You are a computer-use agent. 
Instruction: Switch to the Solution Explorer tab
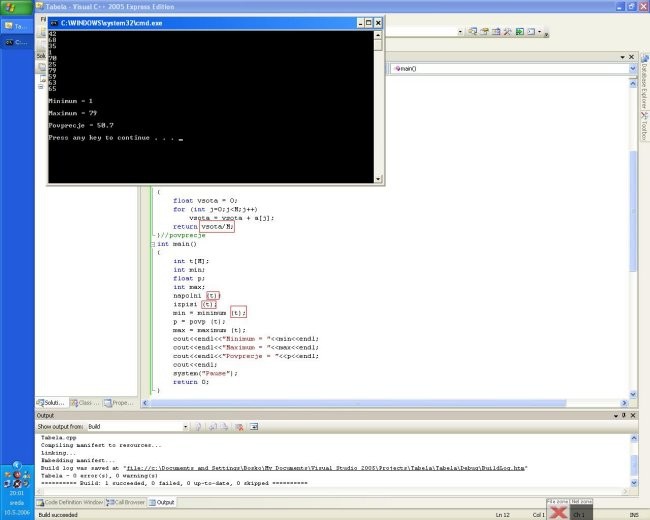point(51,403)
